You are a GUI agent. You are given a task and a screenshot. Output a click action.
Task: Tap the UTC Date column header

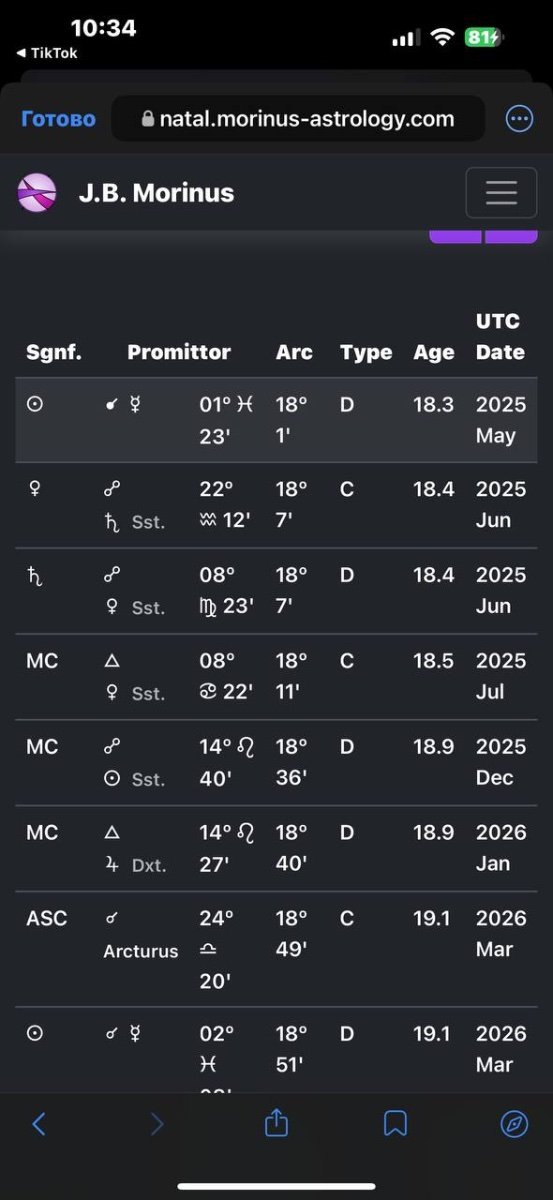point(500,336)
